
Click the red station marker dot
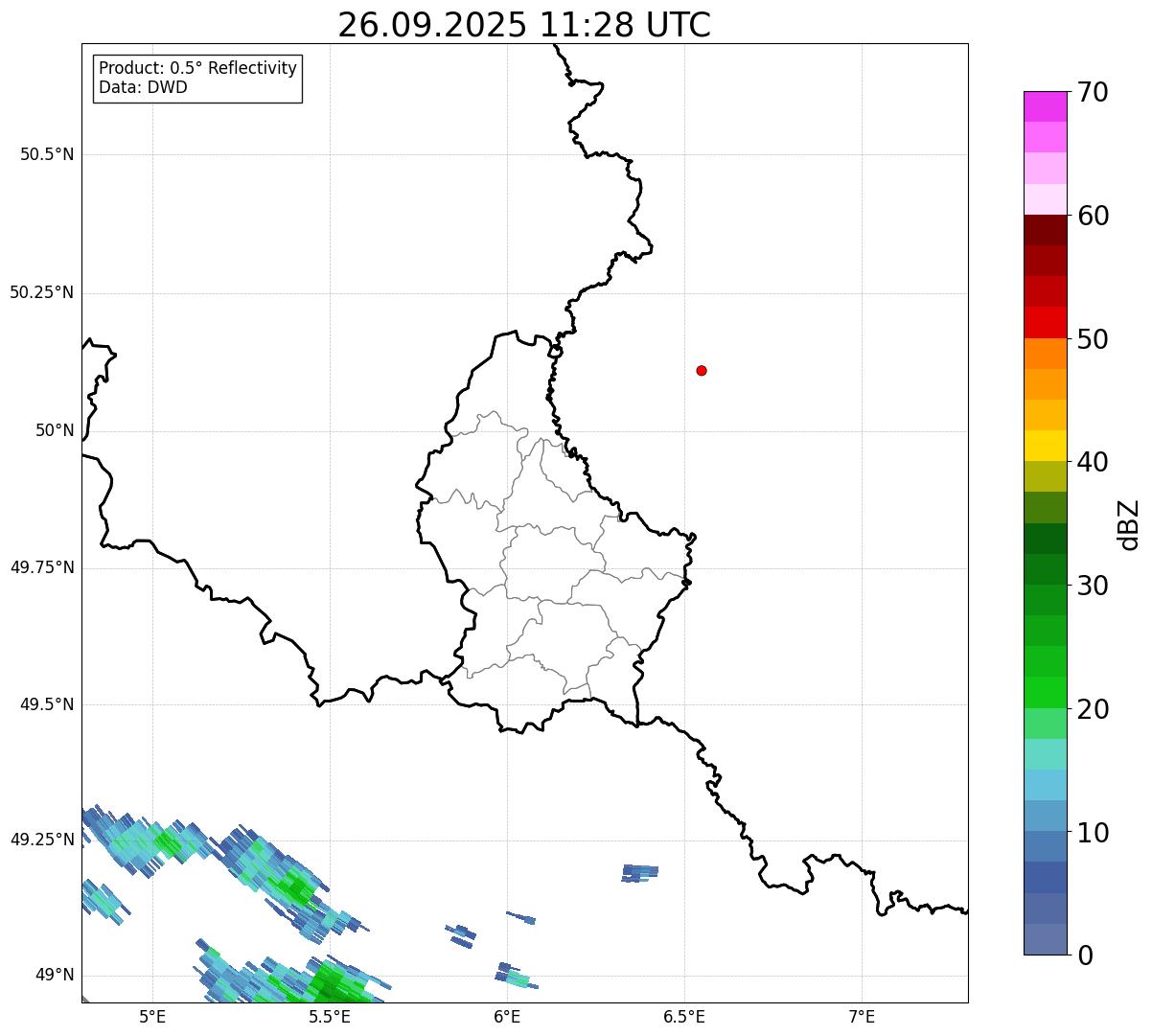tap(702, 370)
